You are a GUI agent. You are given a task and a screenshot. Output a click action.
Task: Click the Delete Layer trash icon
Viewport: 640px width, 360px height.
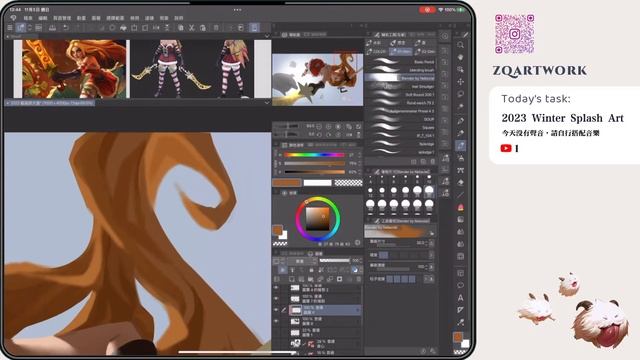click(359, 279)
